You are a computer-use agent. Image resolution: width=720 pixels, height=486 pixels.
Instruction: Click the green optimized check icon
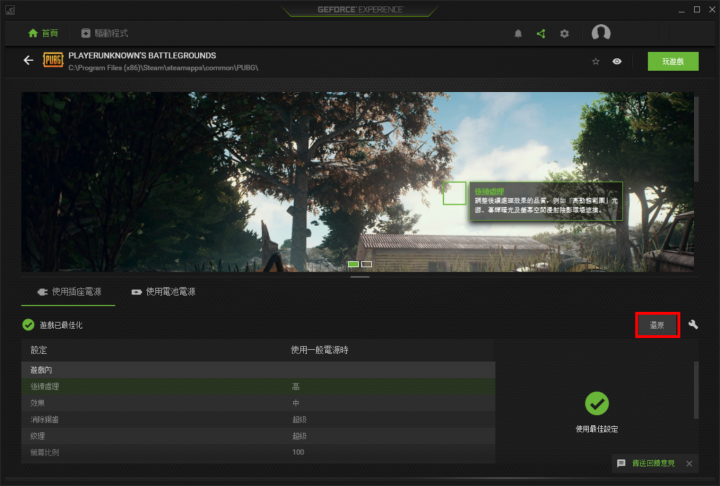click(x=28, y=325)
